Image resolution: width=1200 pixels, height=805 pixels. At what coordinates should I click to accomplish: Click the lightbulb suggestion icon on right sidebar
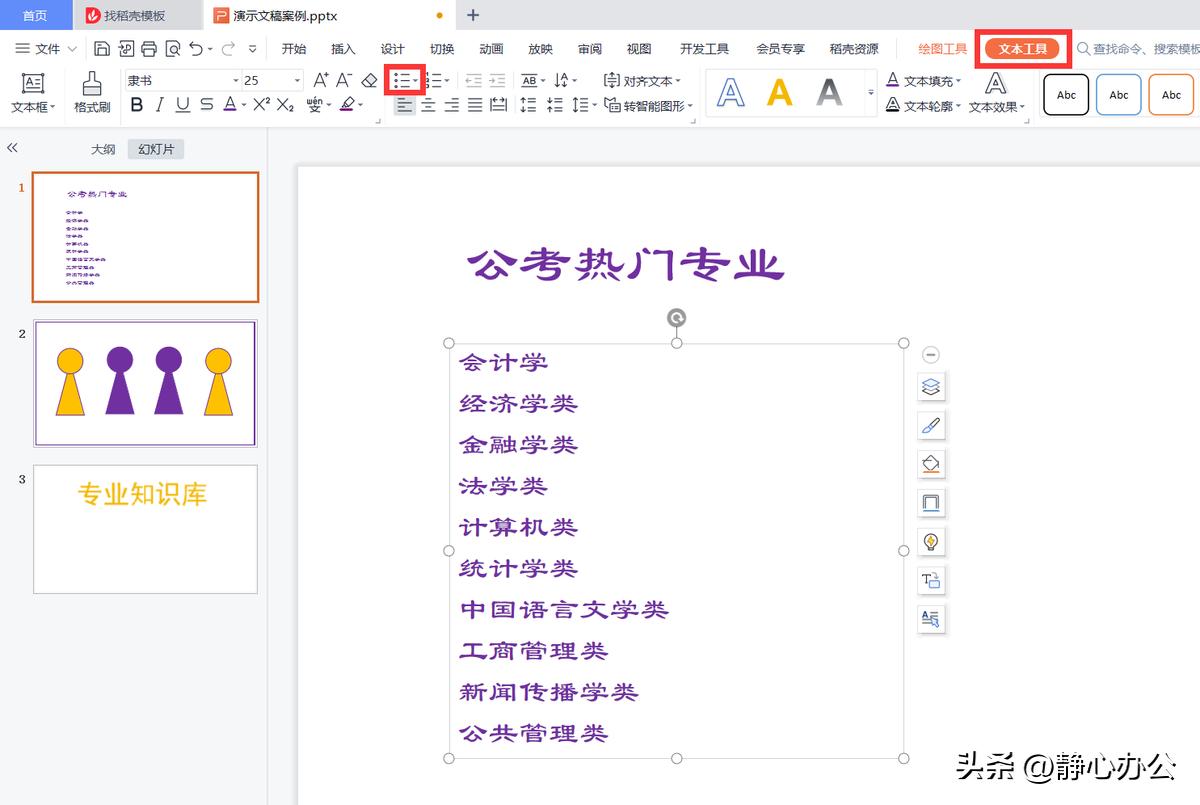point(931,542)
